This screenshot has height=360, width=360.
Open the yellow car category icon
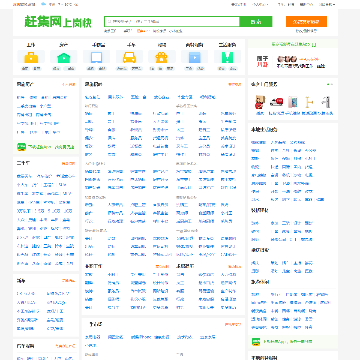(x=129, y=57)
